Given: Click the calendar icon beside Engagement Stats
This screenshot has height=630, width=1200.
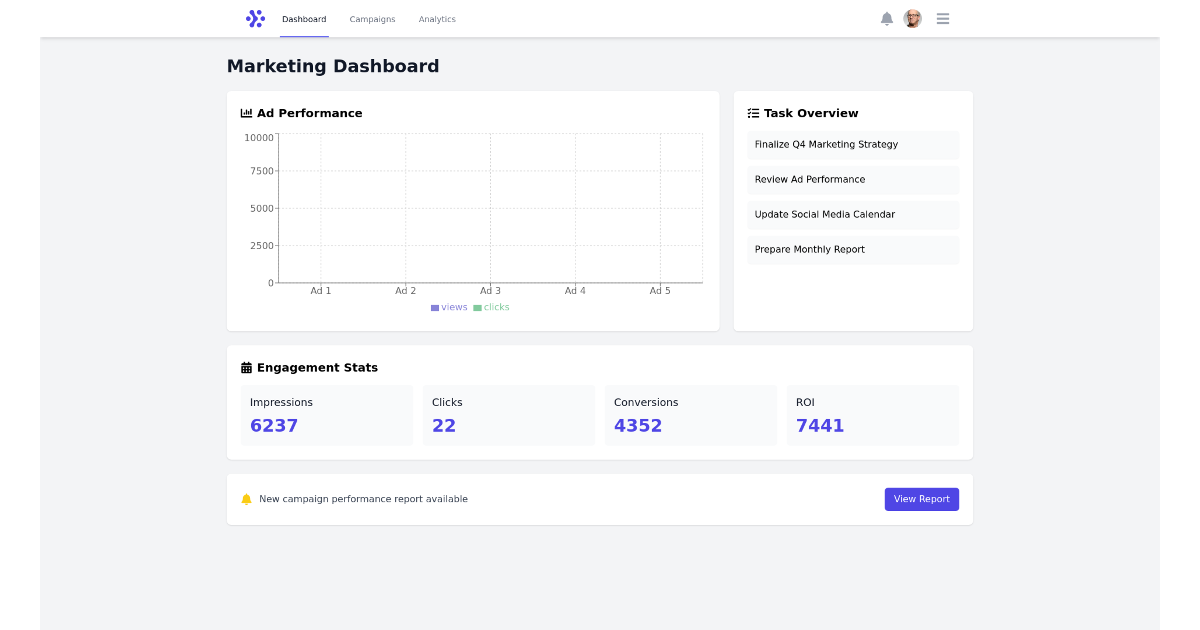Looking at the screenshot, I should pos(246,367).
